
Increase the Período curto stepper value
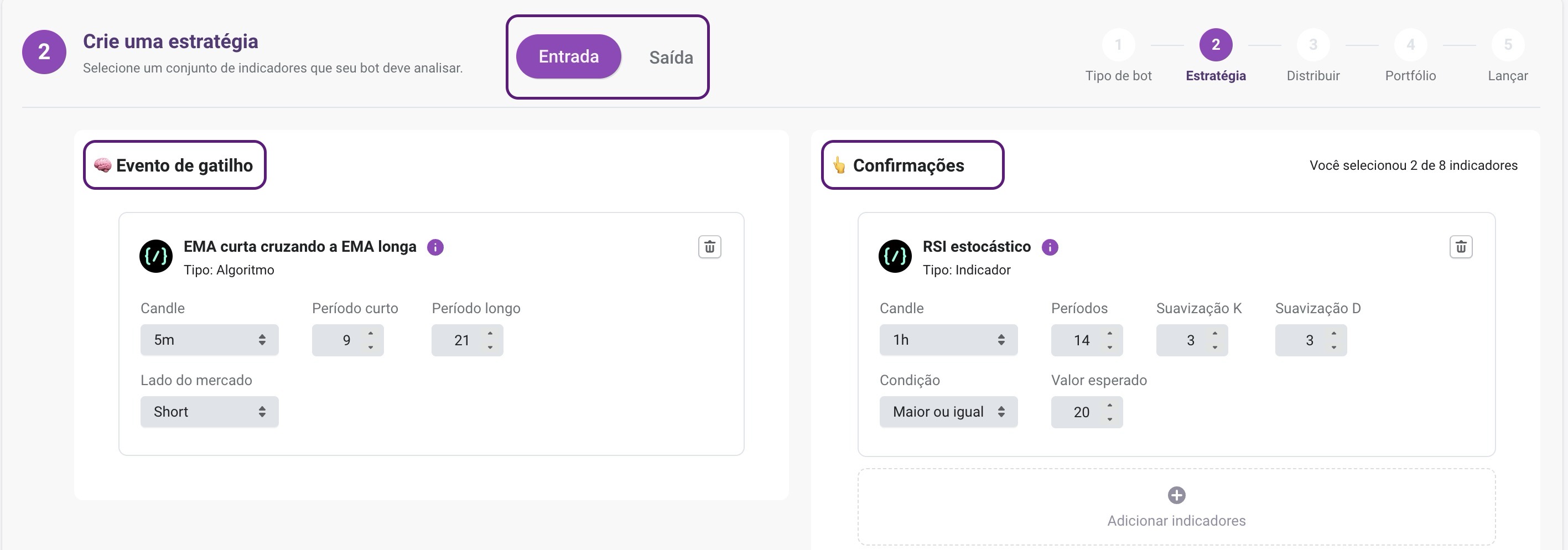(x=370, y=334)
